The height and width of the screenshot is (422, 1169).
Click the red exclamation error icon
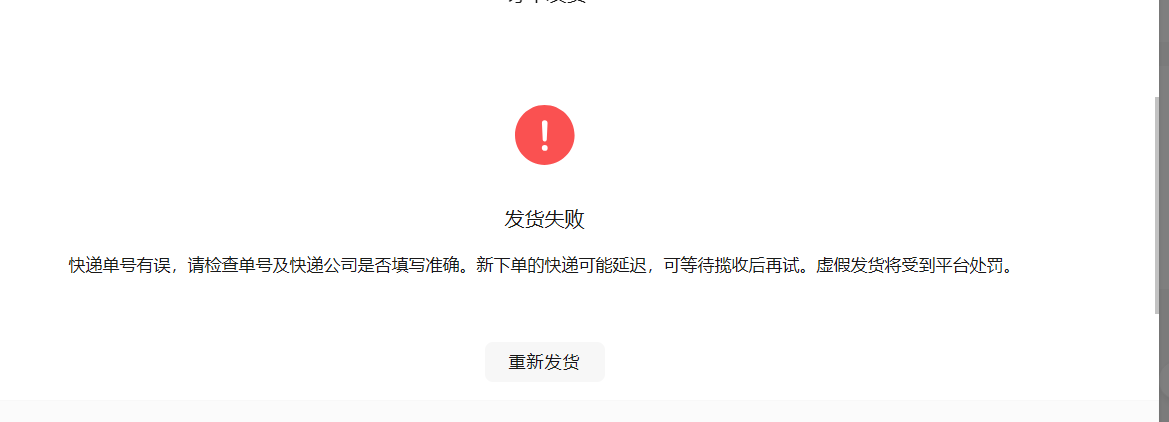click(544, 135)
